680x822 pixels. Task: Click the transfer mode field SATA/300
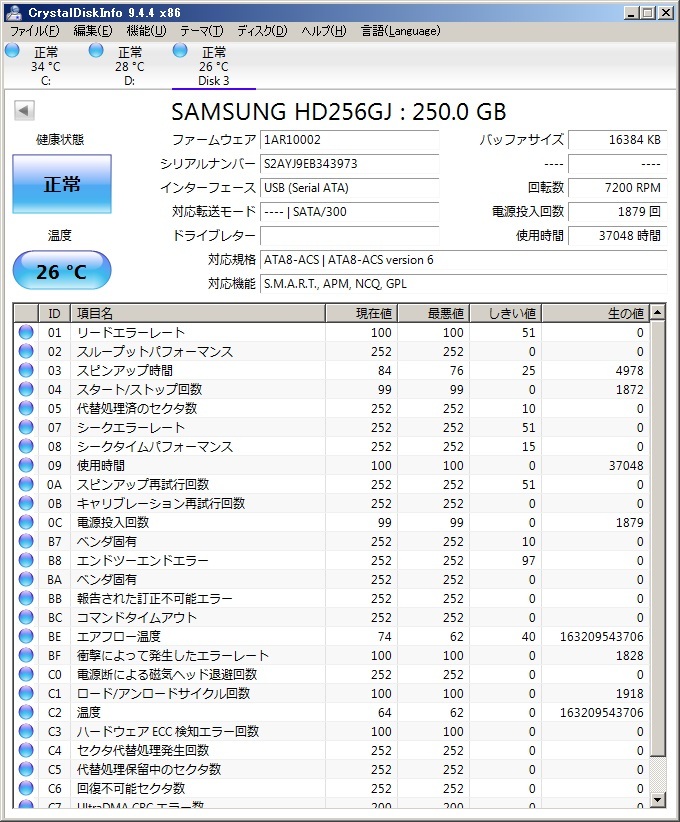(349, 212)
